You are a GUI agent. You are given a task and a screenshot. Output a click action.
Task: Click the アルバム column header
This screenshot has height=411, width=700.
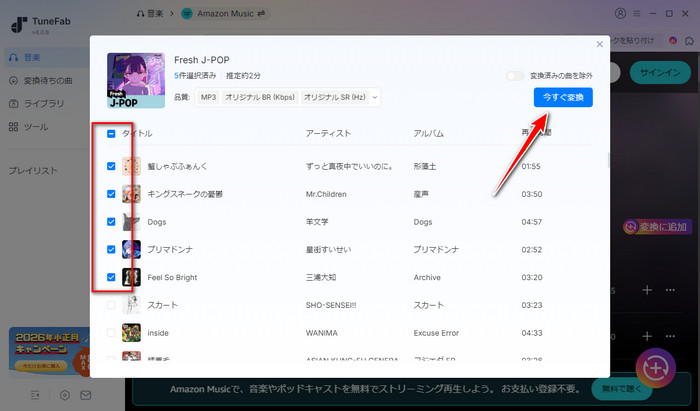pos(428,133)
